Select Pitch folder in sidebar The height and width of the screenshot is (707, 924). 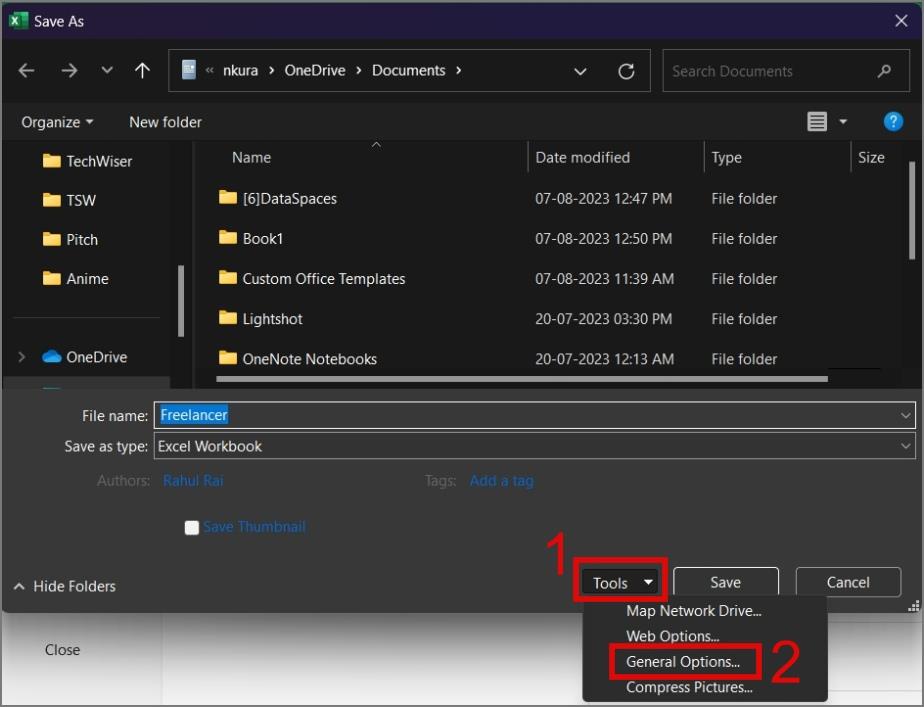pyautogui.click(x=70, y=240)
